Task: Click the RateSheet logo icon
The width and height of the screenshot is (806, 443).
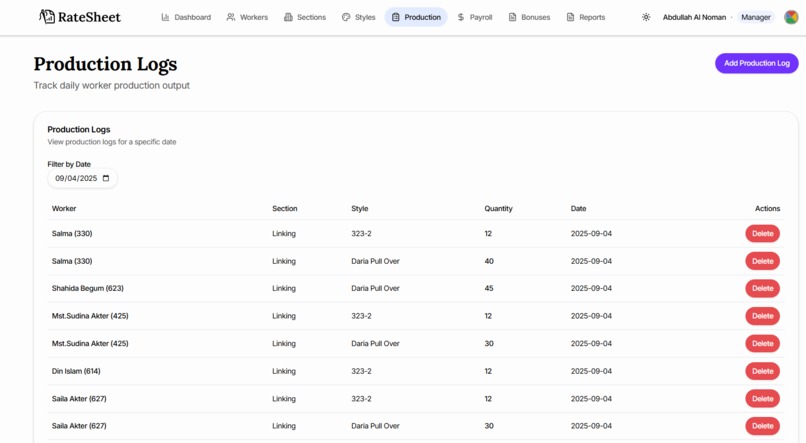Action: (x=47, y=16)
